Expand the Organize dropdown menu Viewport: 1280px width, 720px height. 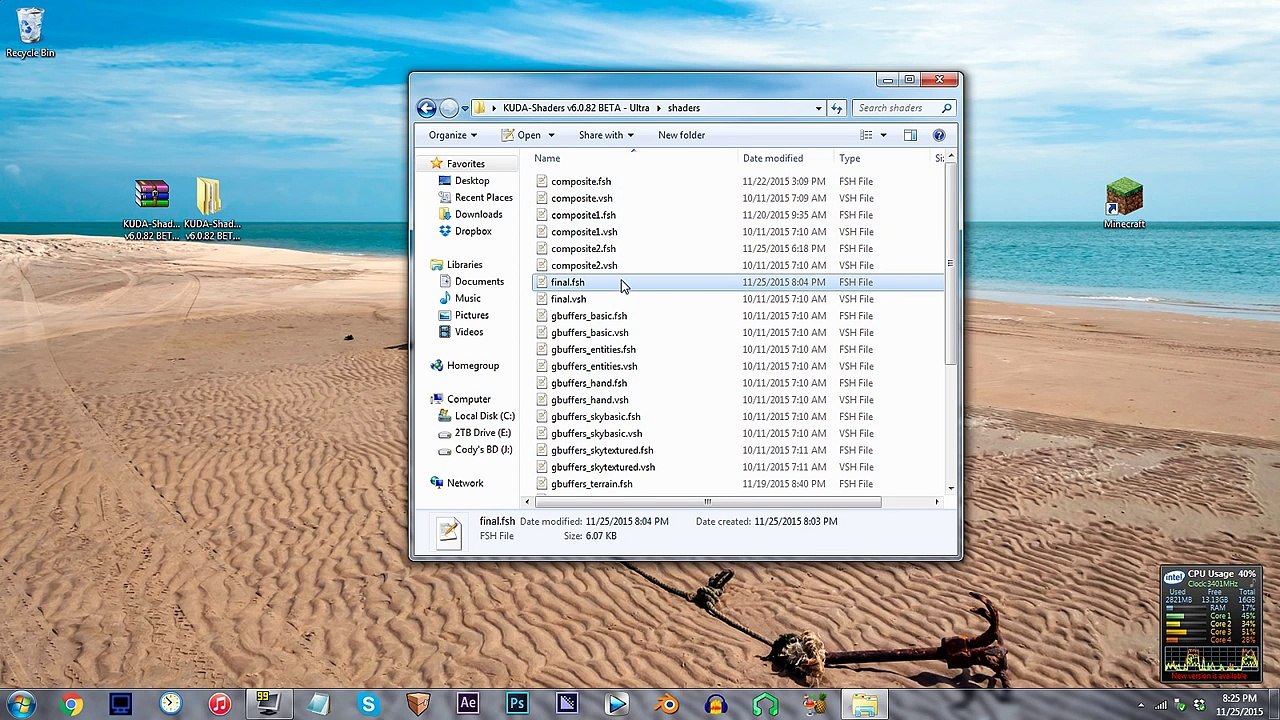coord(452,135)
